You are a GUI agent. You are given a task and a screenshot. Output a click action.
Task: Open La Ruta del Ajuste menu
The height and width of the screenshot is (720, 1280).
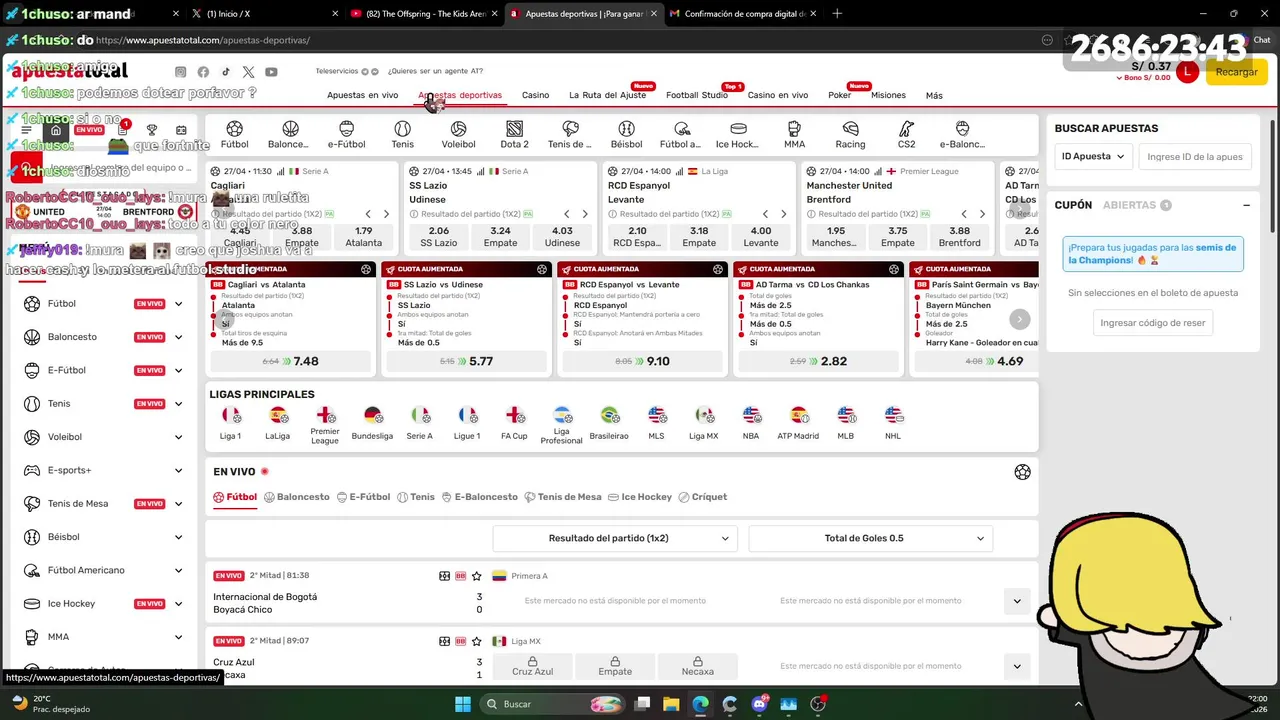click(608, 95)
